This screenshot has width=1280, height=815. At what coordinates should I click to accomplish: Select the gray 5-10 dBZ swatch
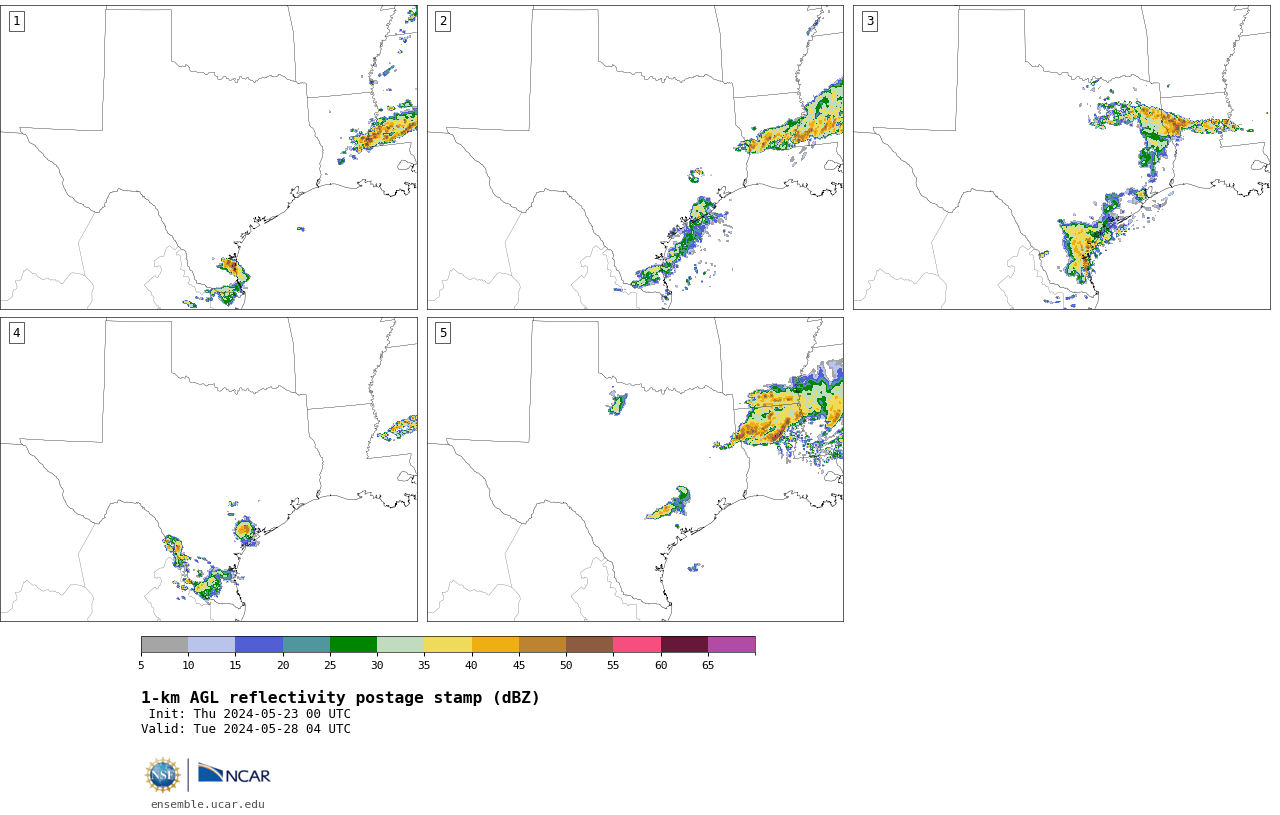(x=164, y=644)
